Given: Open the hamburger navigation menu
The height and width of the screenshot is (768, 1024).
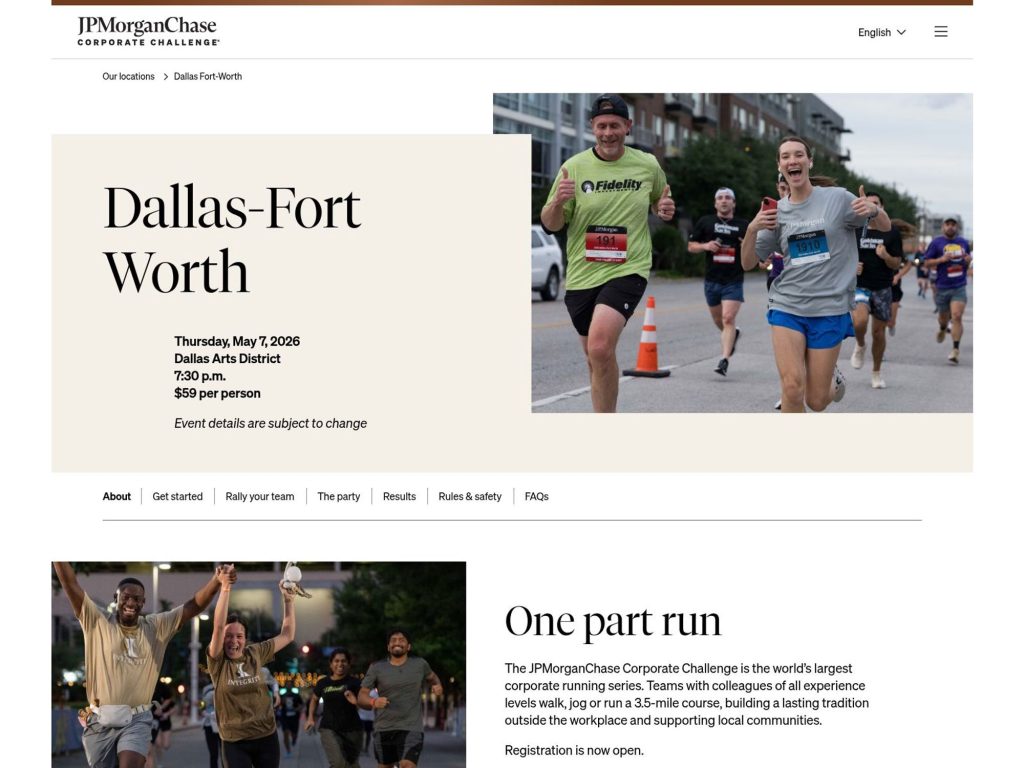Looking at the screenshot, I should click(x=941, y=31).
